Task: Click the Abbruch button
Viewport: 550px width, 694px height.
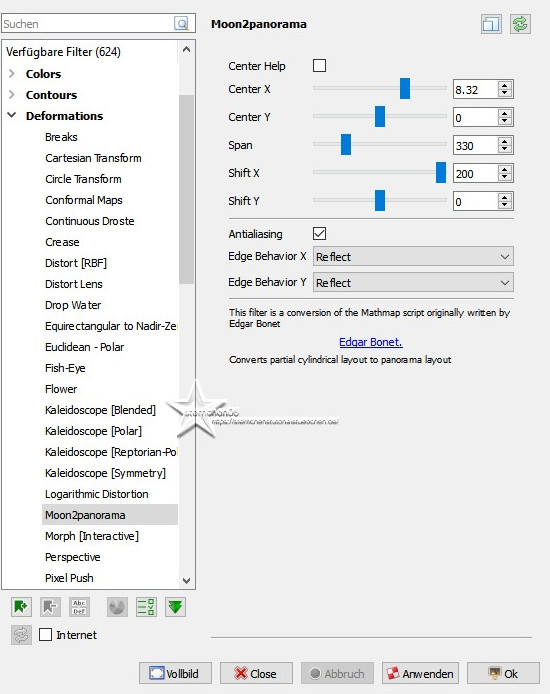Action: 337,673
